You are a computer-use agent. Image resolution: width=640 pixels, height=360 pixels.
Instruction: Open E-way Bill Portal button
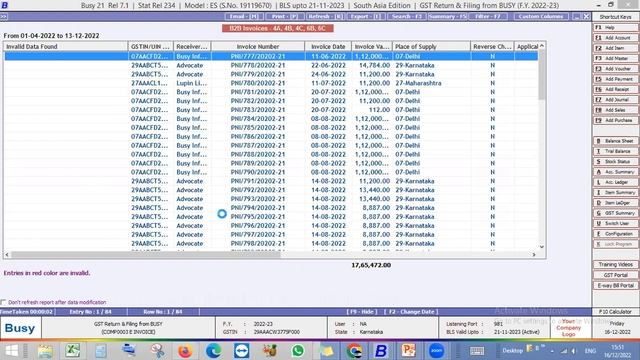616,285
